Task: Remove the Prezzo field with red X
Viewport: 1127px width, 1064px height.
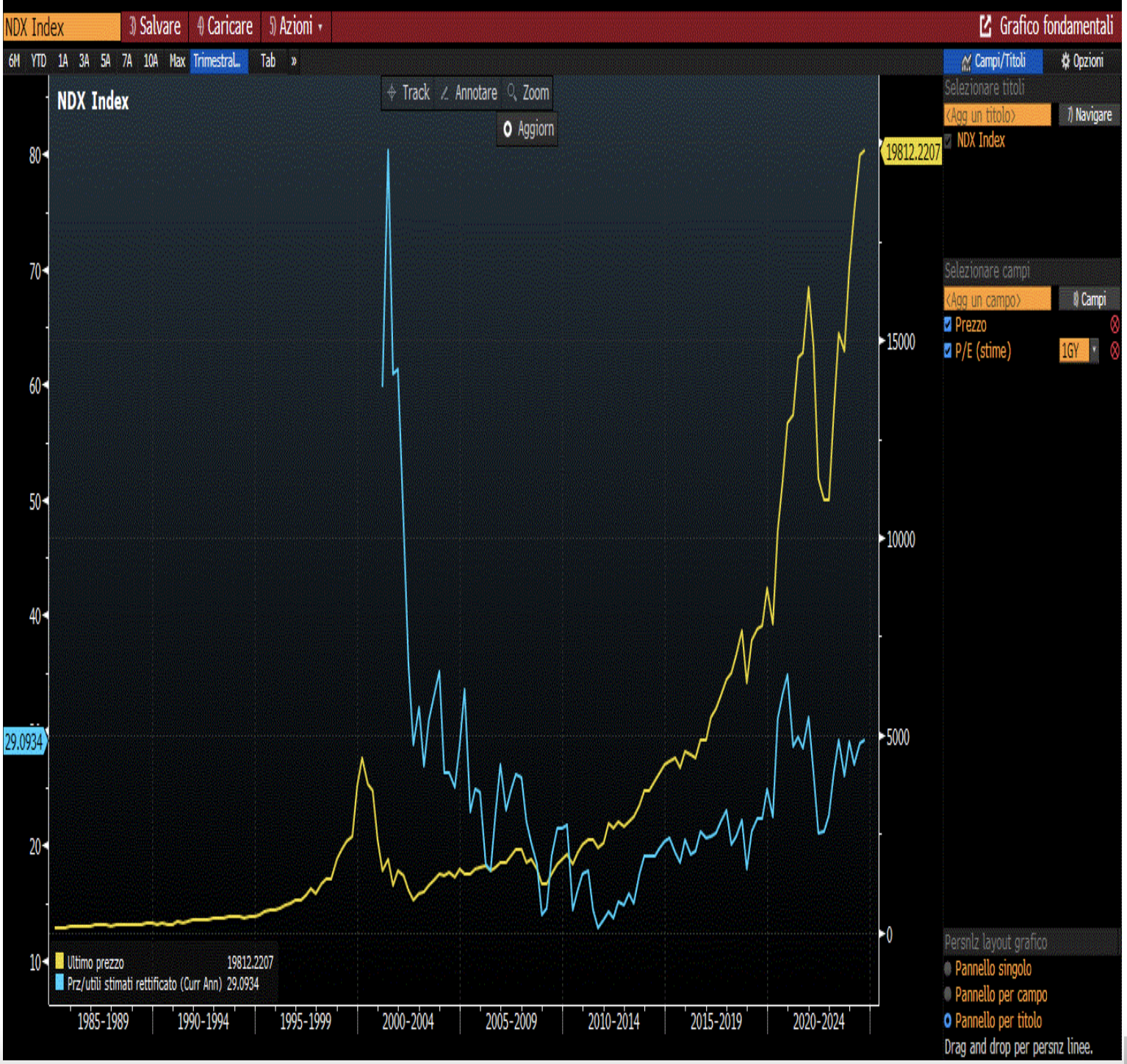Action: click(1115, 324)
